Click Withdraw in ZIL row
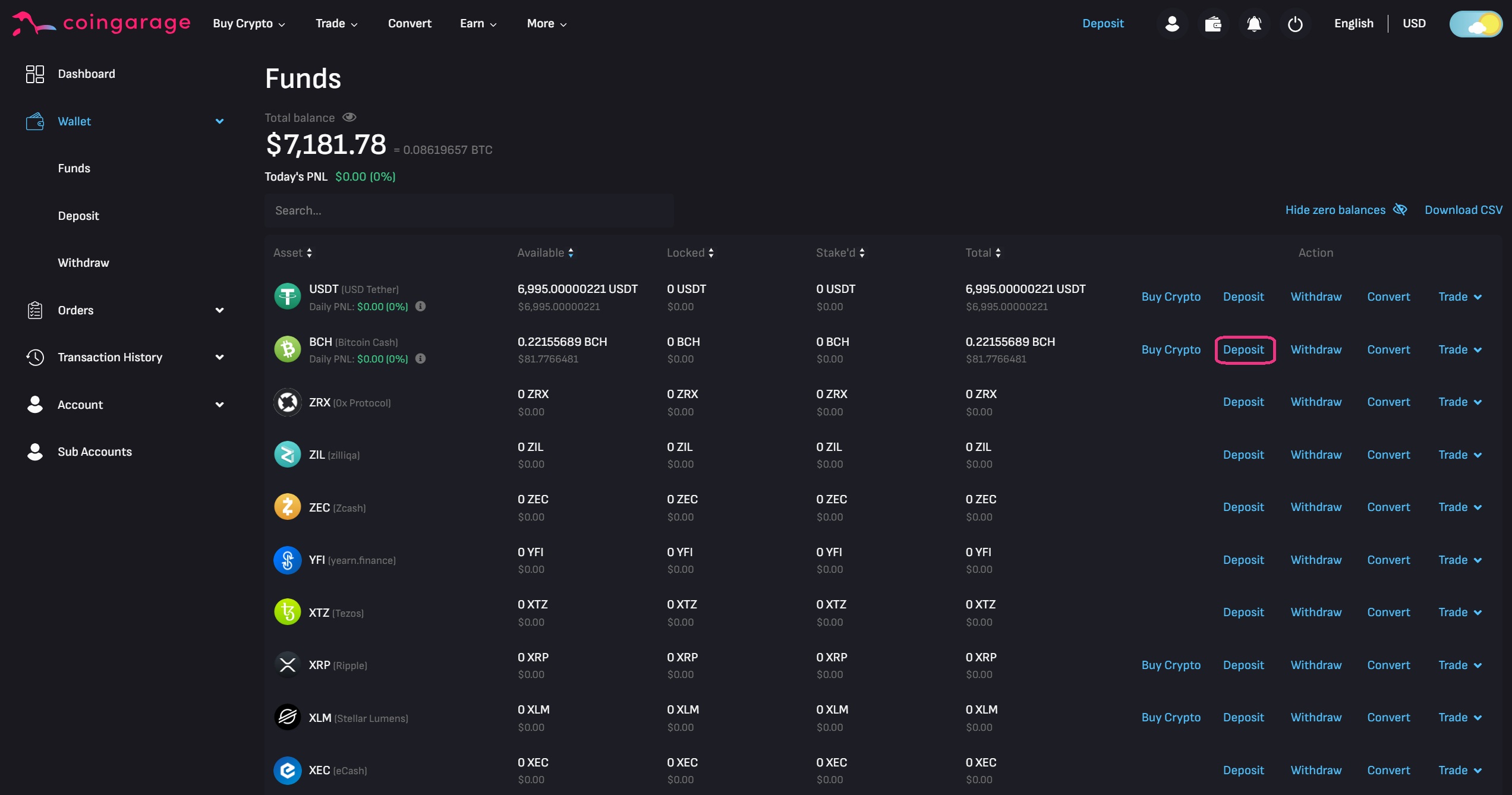 click(1316, 455)
